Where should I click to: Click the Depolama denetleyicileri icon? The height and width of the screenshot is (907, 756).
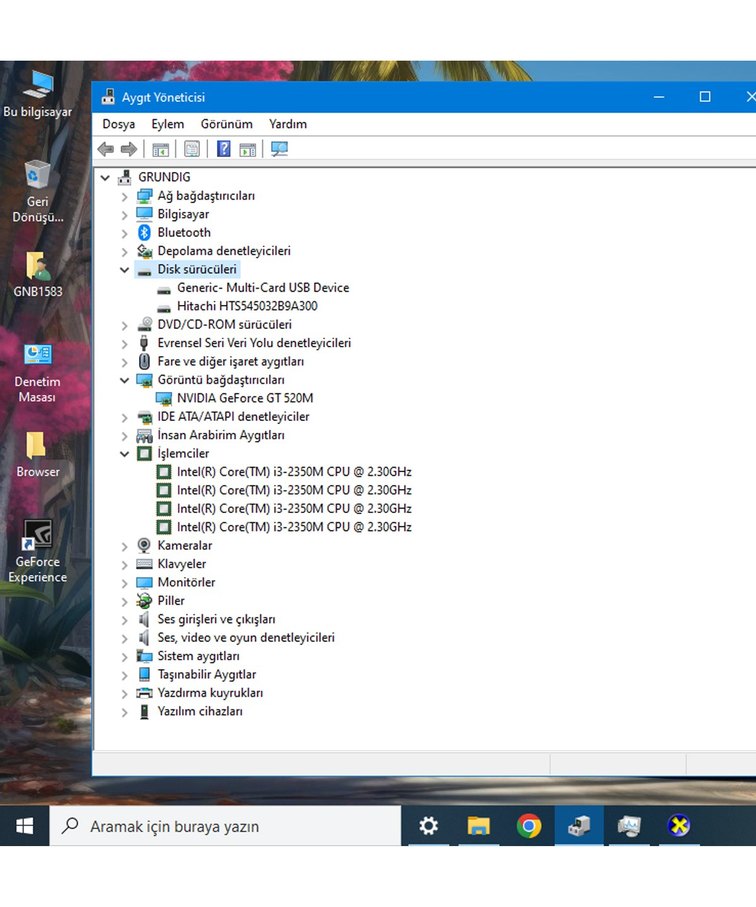click(x=144, y=251)
